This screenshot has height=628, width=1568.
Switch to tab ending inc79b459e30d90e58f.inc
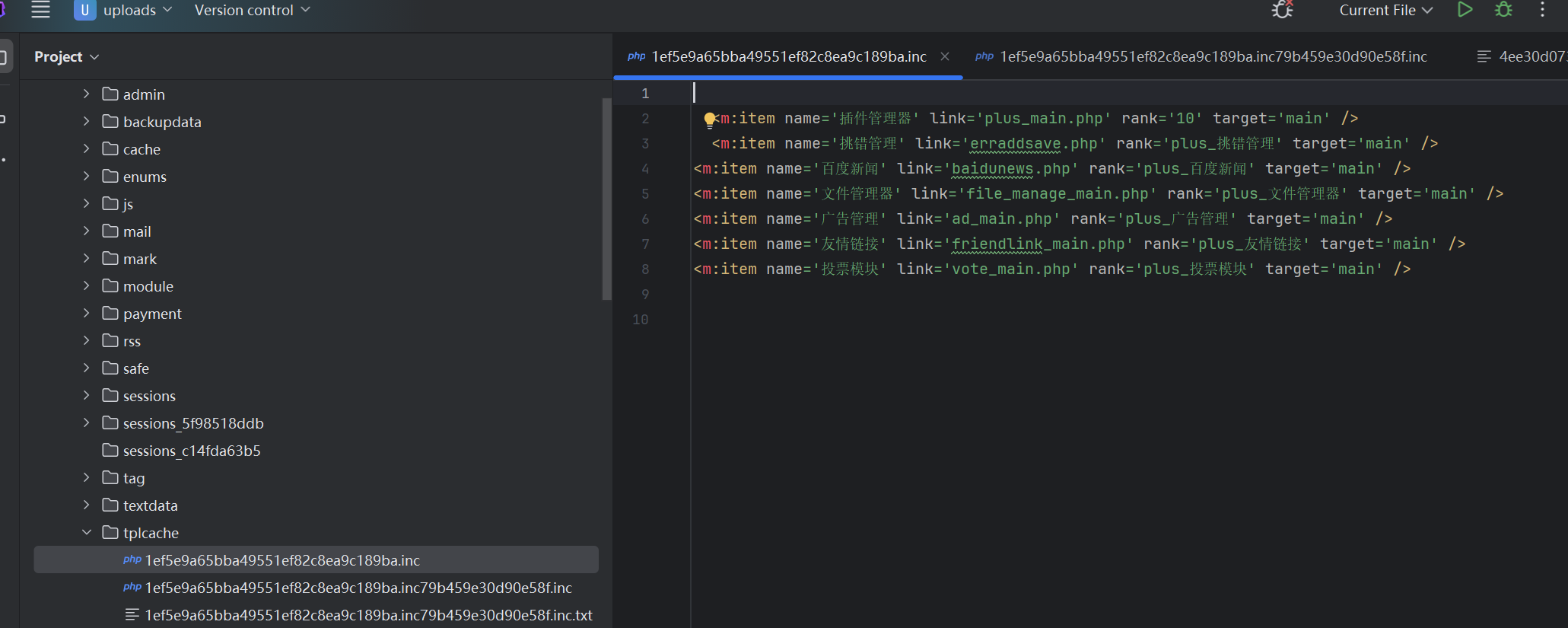tap(1201, 56)
